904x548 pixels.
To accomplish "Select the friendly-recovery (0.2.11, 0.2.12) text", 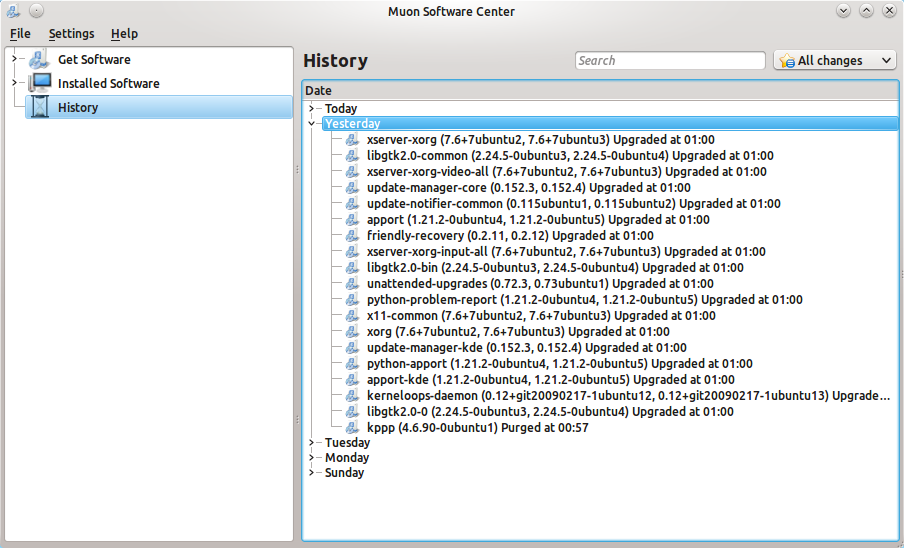I will pyautogui.click(x=510, y=236).
